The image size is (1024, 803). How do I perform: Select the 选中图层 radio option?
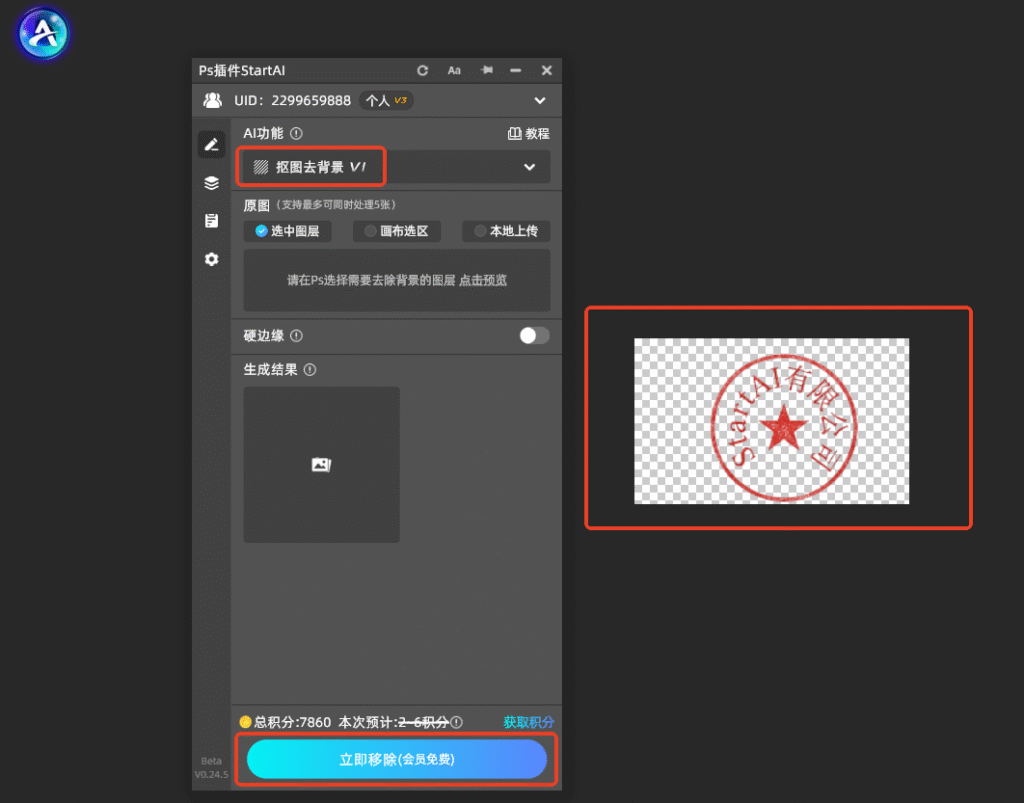pyautogui.click(x=287, y=231)
